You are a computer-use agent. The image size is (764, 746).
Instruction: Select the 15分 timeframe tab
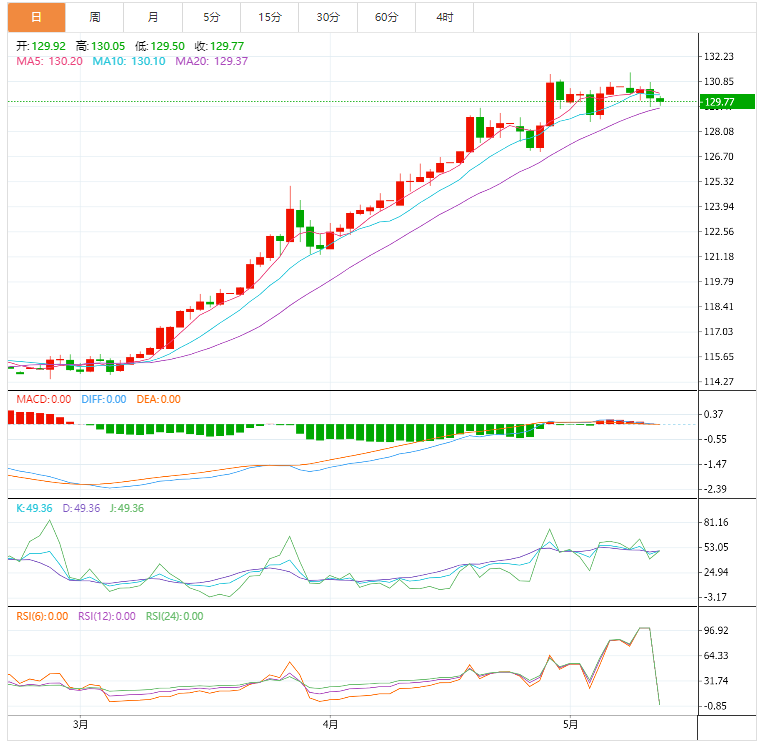[269, 17]
